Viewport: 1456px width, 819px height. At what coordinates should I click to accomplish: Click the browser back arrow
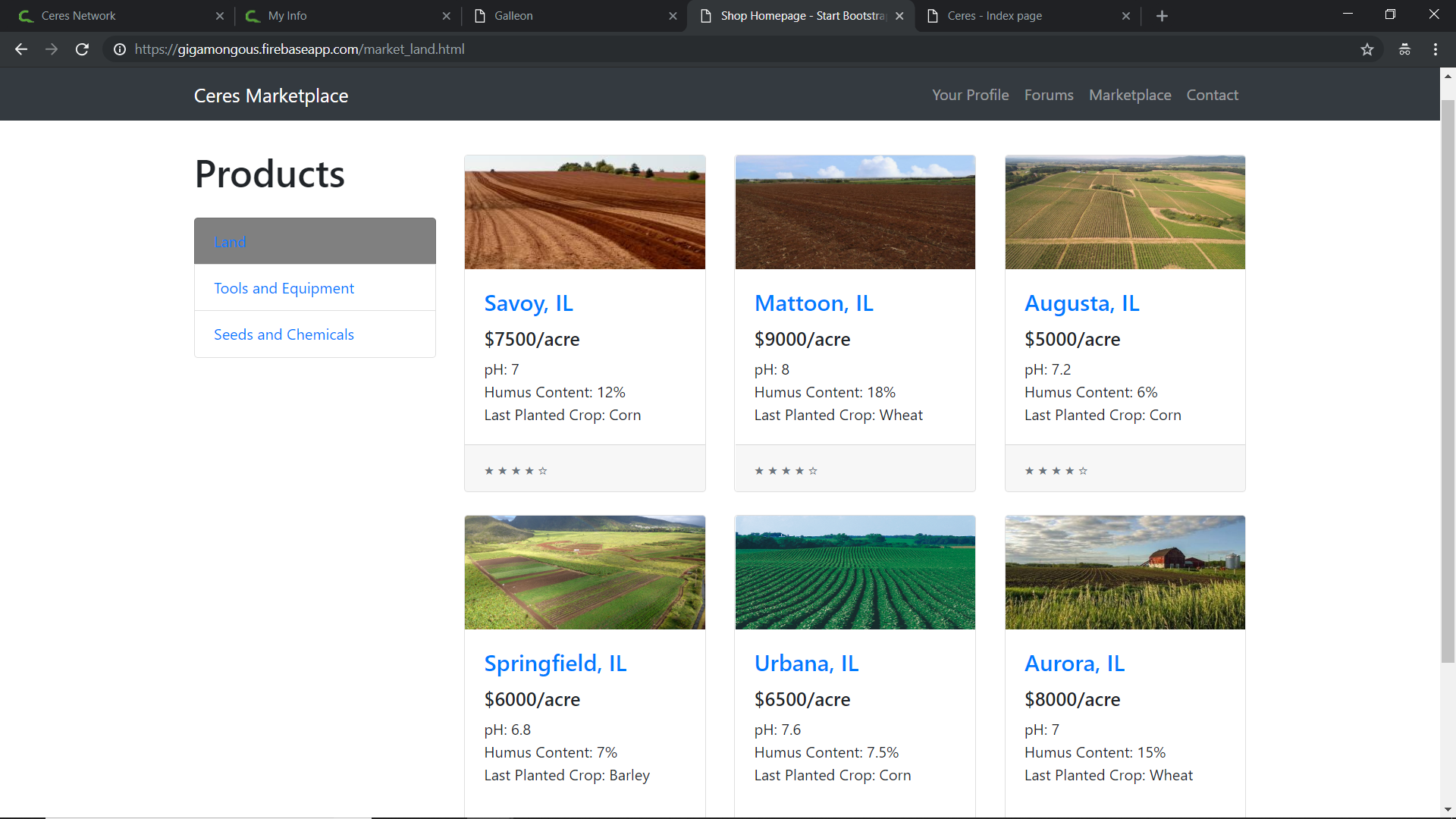pyautogui.click(x=21, y=49)
